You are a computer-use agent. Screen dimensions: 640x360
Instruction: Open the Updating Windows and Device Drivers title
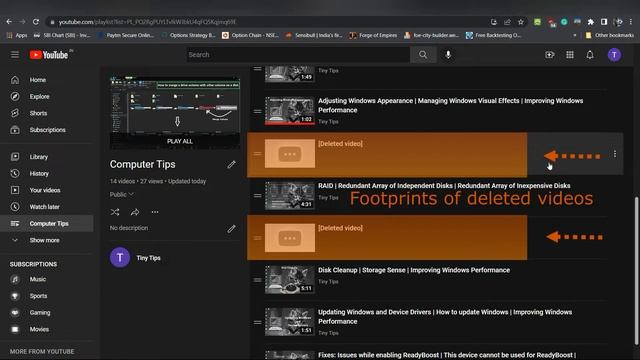coord(445,317)
